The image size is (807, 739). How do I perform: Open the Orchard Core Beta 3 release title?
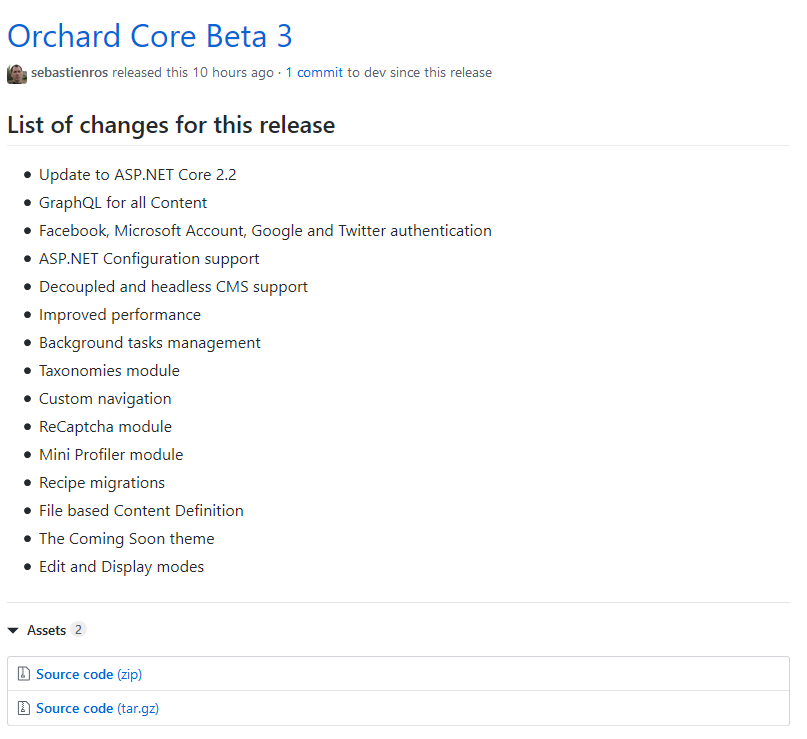click(150, 37)
